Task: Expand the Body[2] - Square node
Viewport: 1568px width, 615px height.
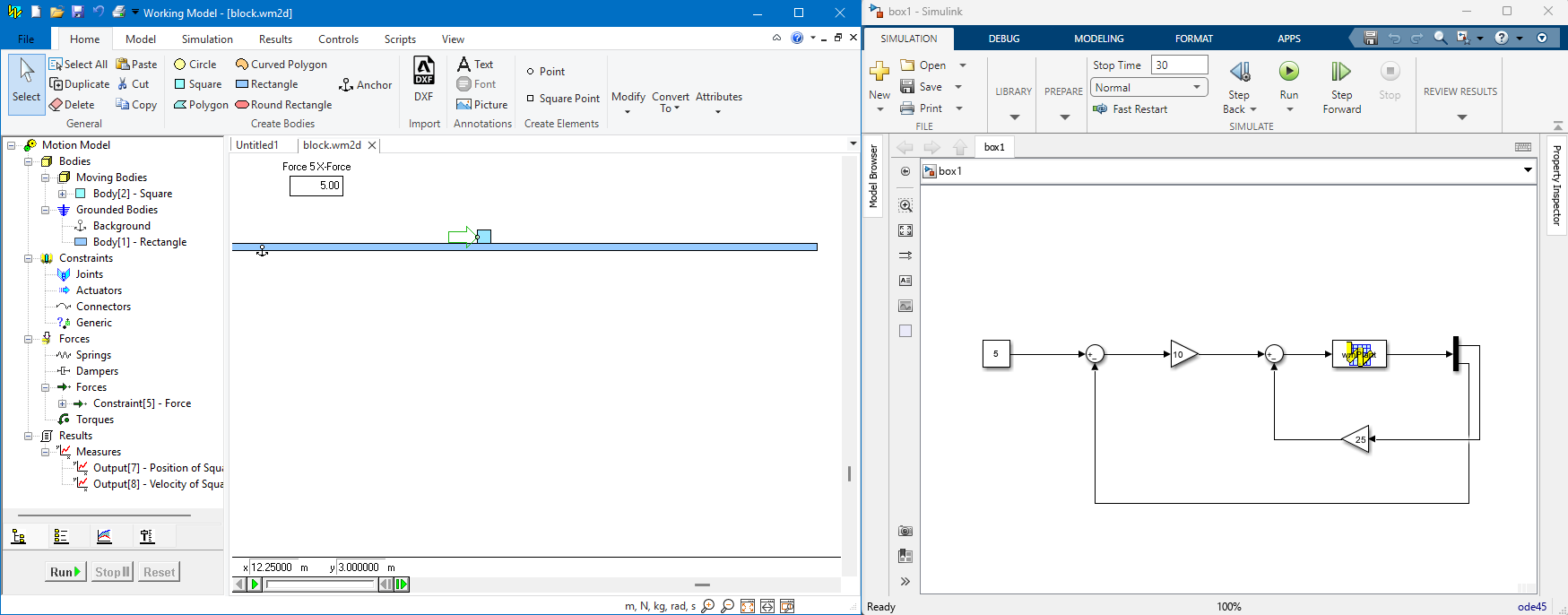Action: pos(63,194)
